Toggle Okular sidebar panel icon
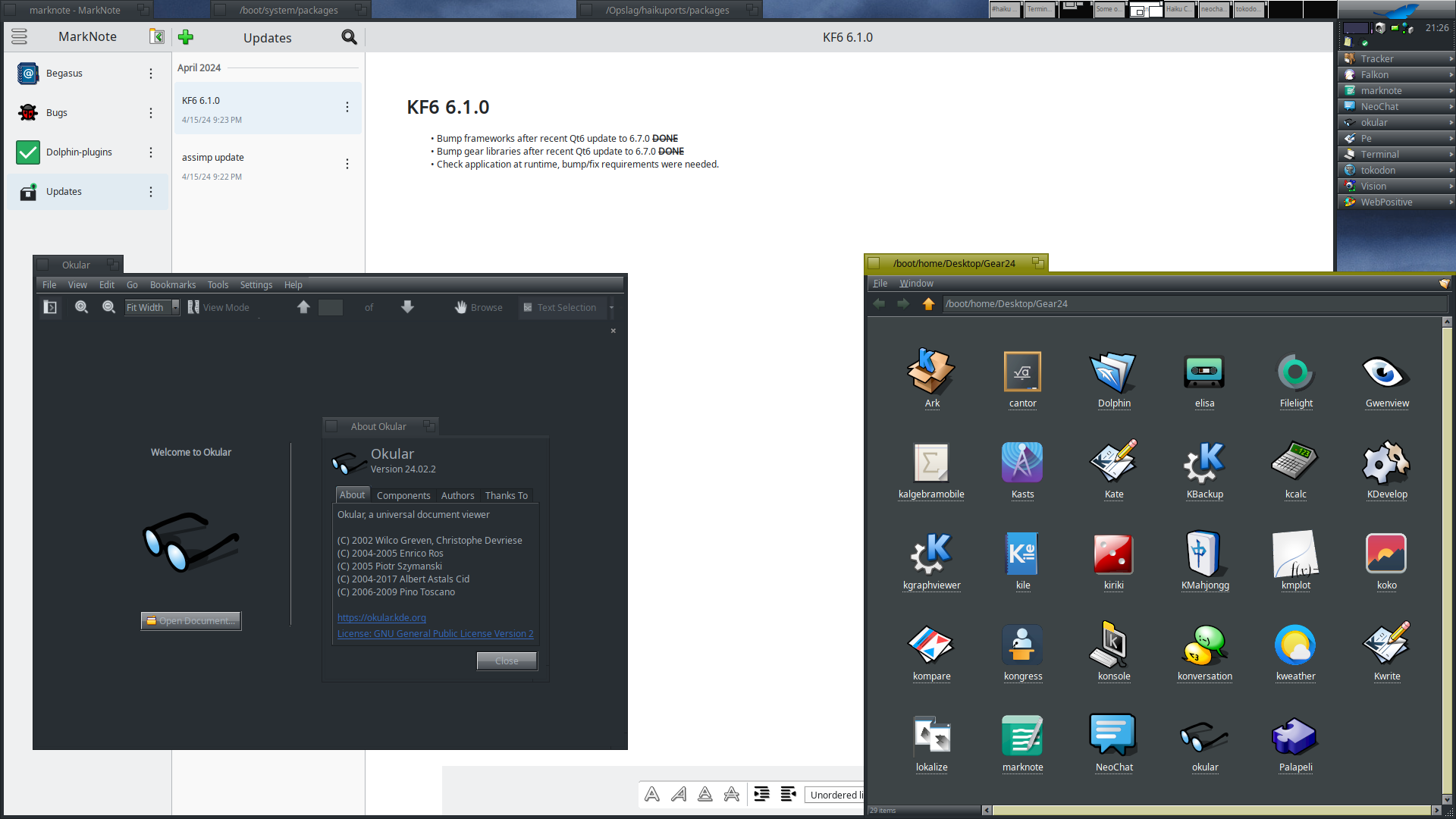1456x819 pixels. click(50, 307)
